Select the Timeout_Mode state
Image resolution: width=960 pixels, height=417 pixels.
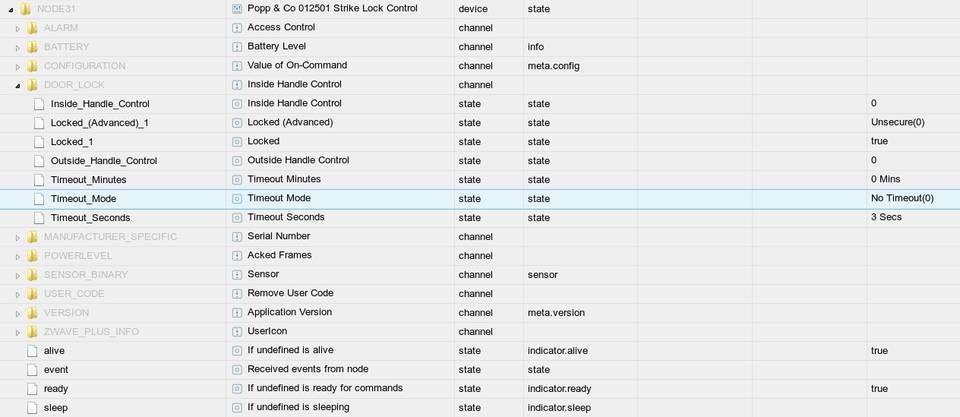click(x=83, y=199)
